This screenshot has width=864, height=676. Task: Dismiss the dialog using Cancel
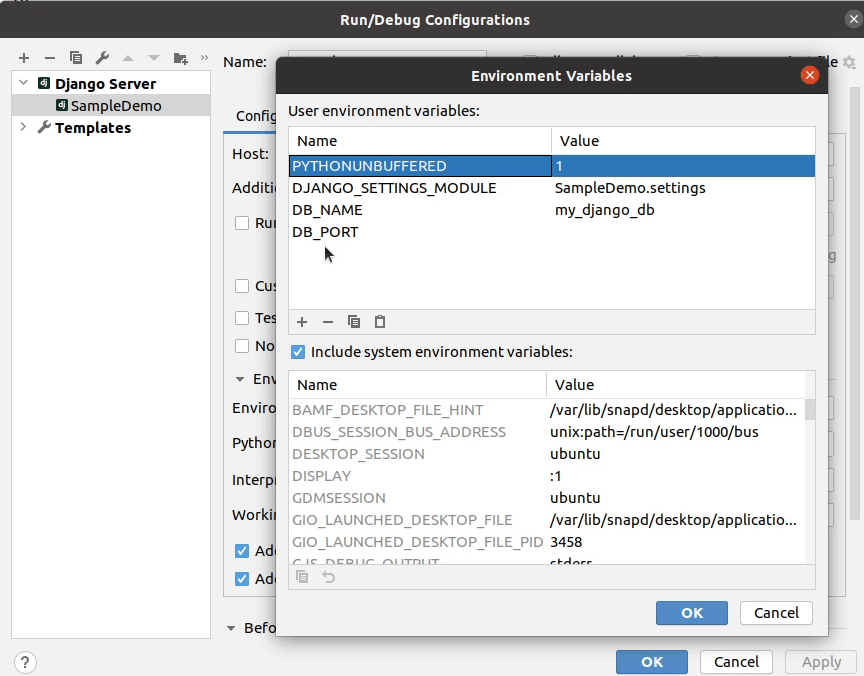click(x=776, y=613)
